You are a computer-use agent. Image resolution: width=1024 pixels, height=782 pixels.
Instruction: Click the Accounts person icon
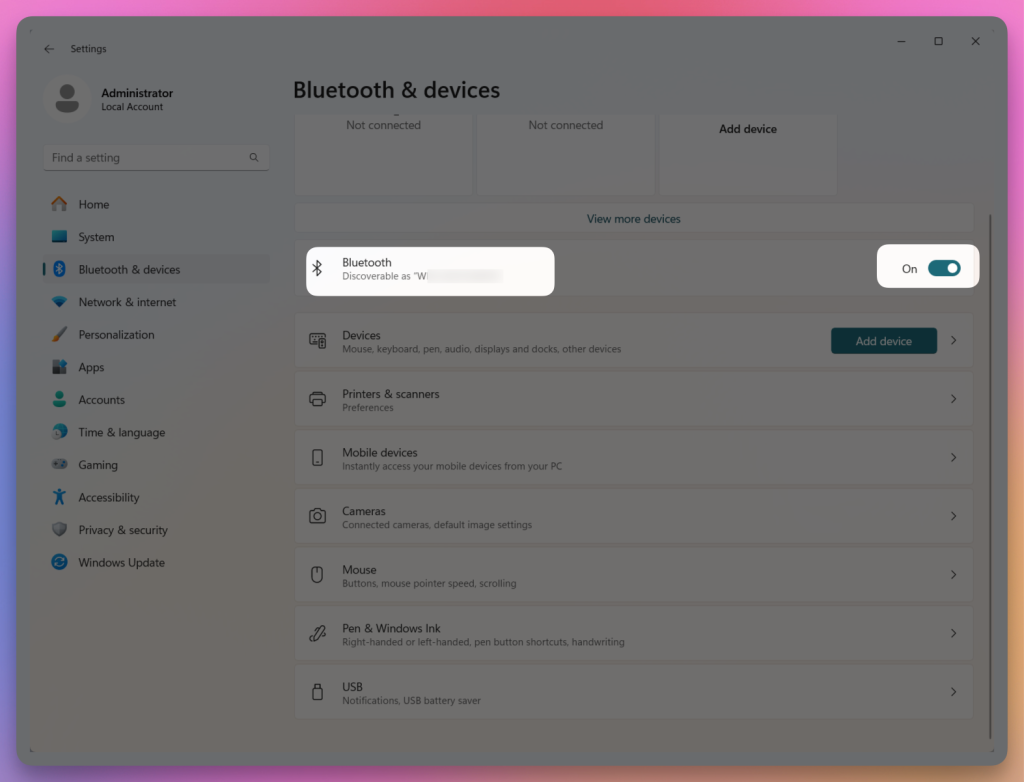click(x=59, y=399)
